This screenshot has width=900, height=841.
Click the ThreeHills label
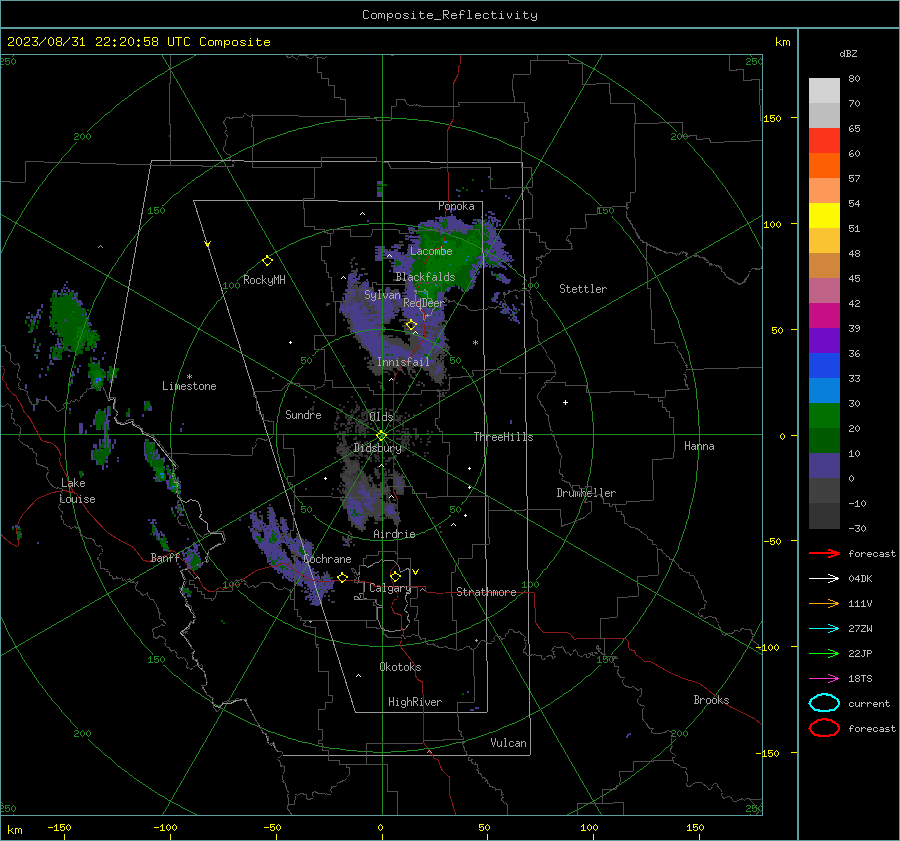tap(503, 437)
